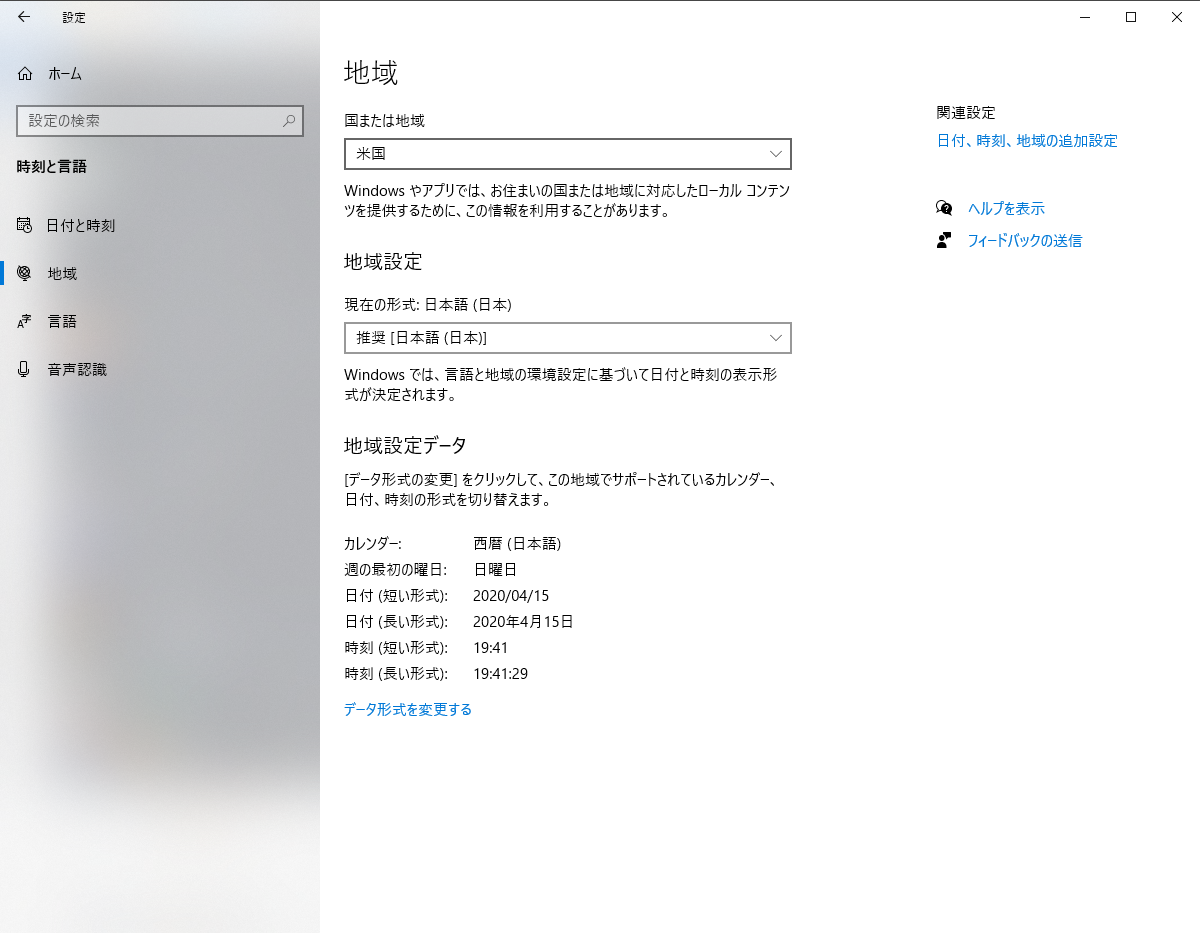Open 日付、時刻、地域の追加設定 link
This screenshot has height=933, width=1200.
[x=1027, y=141]
